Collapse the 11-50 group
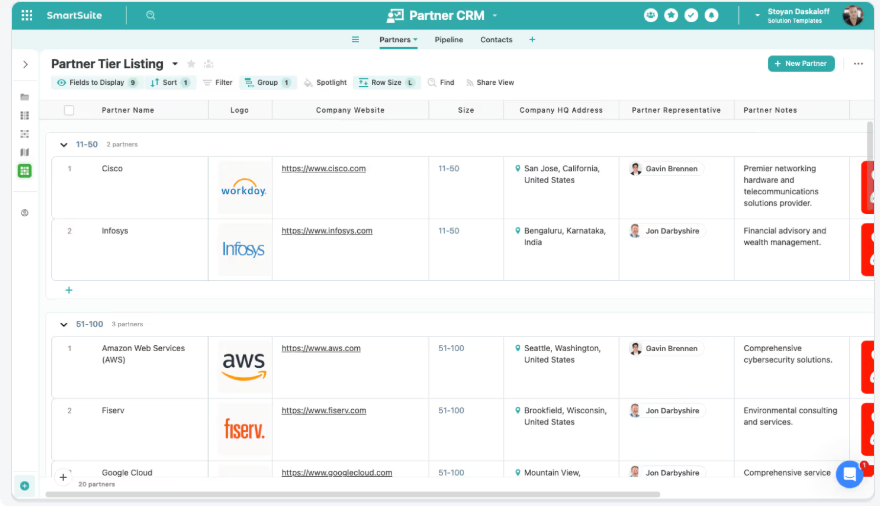 pos(63,145)
